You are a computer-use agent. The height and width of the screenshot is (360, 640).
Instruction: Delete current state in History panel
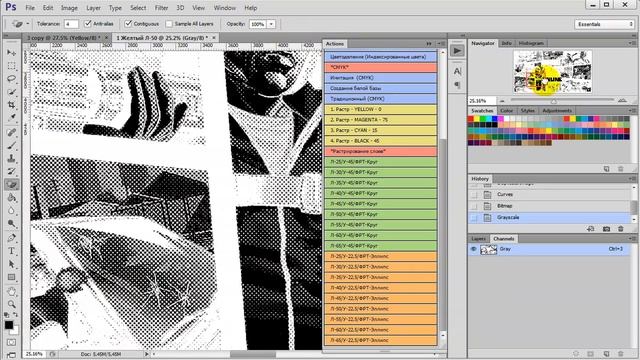(621, 229)
